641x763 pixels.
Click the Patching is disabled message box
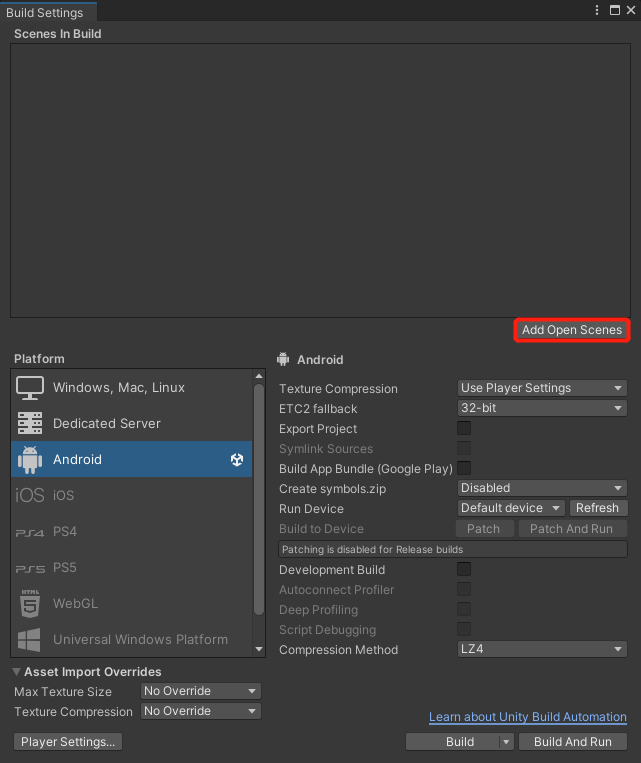(453, 549)
